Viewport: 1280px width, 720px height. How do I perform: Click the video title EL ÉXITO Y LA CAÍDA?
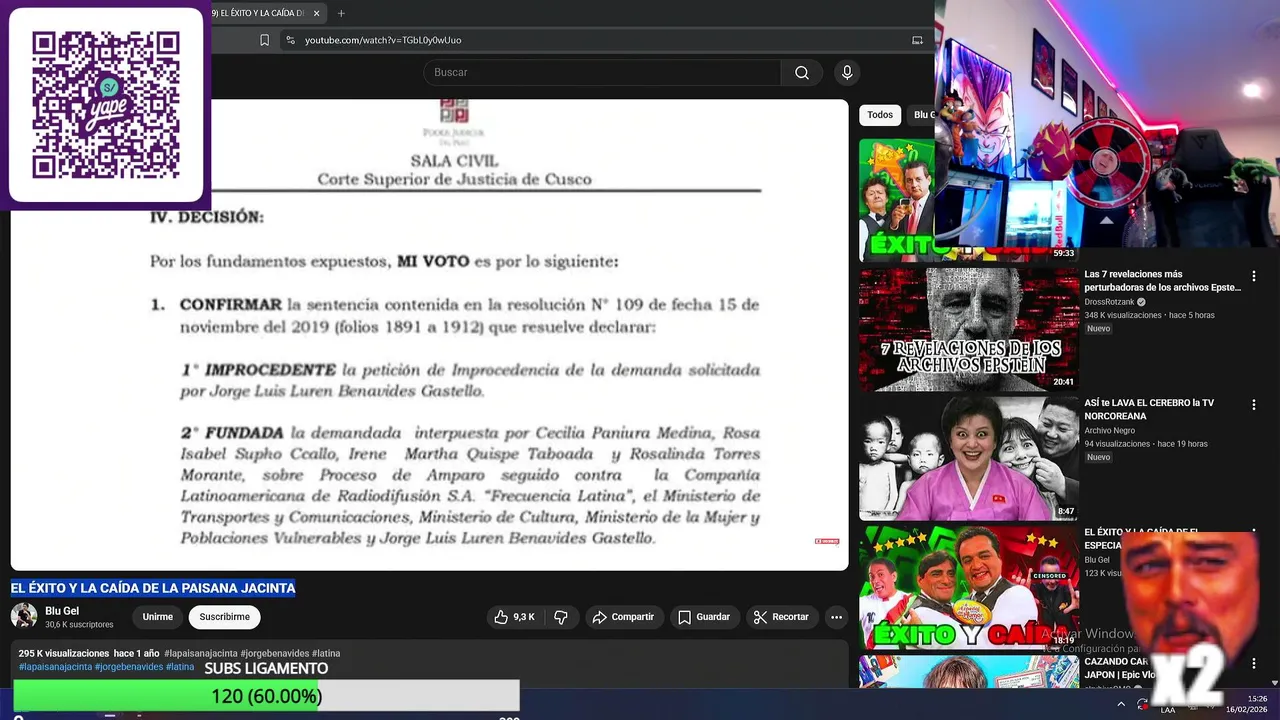(x=153, y=588)
